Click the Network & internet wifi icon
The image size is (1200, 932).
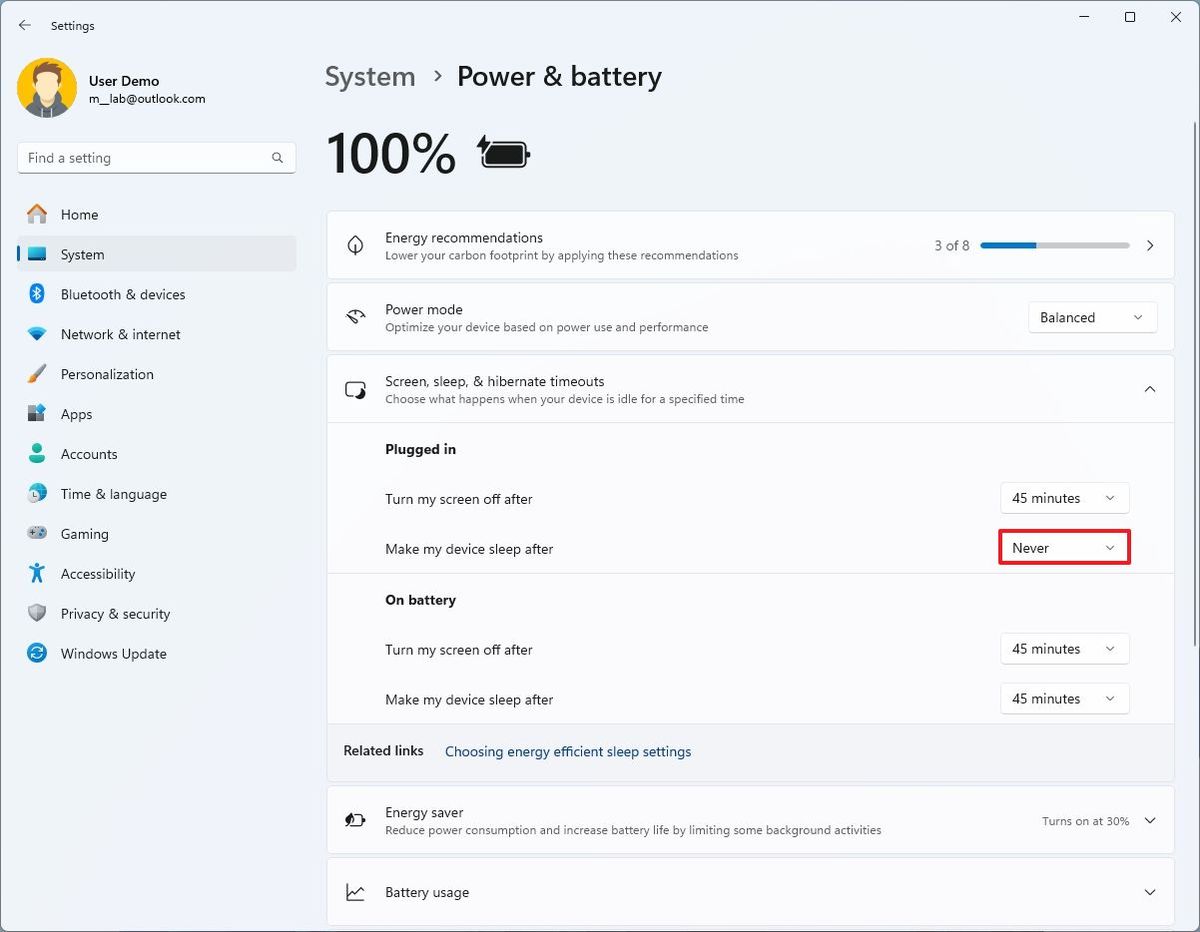coord(37,334)
